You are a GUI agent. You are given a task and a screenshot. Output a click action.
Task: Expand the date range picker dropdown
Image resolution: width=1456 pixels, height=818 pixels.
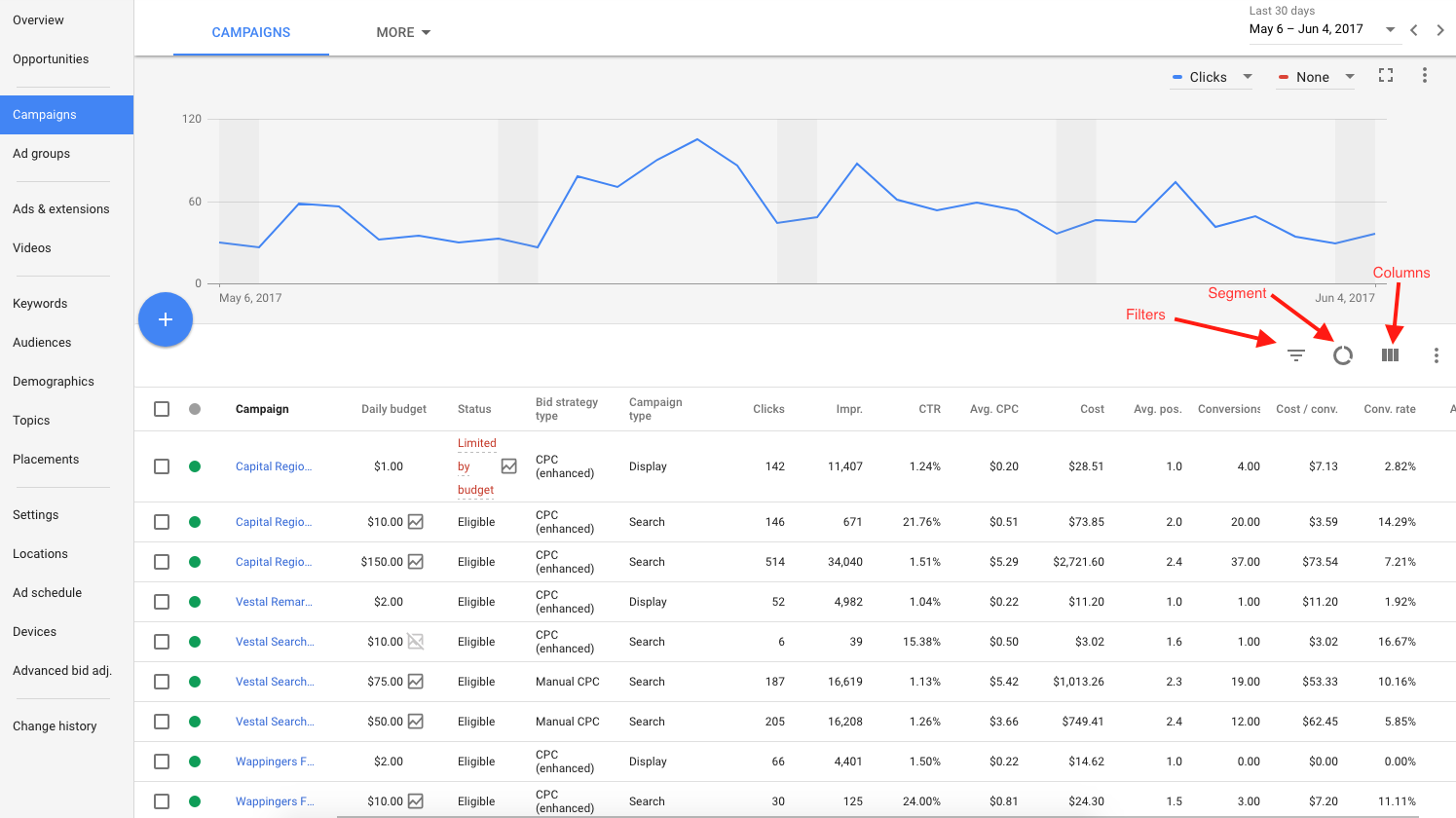(x=1390, y=30)
